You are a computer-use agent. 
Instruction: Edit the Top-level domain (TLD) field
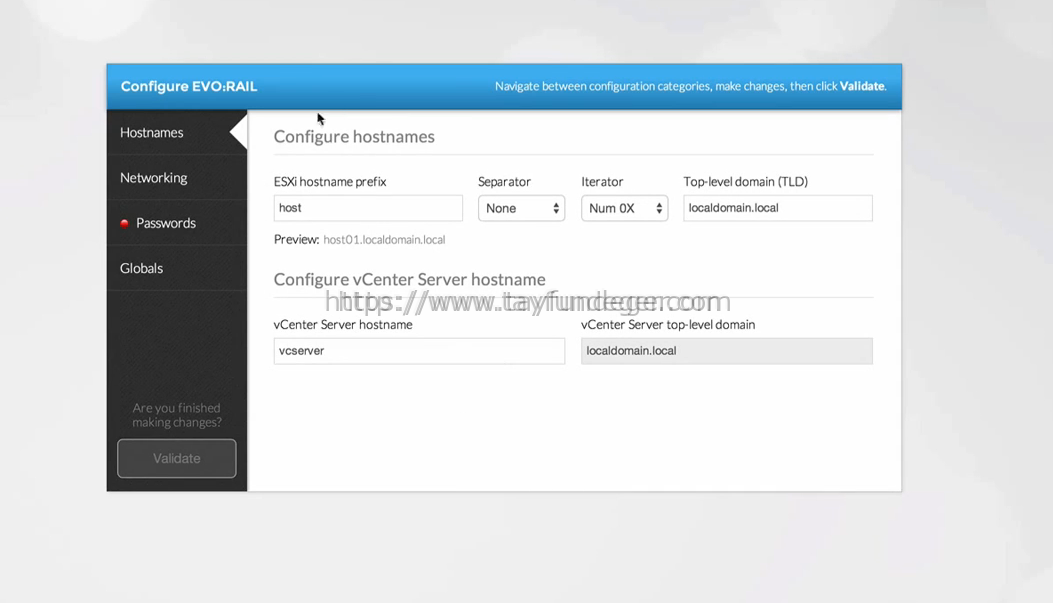[x=778, y=208]
